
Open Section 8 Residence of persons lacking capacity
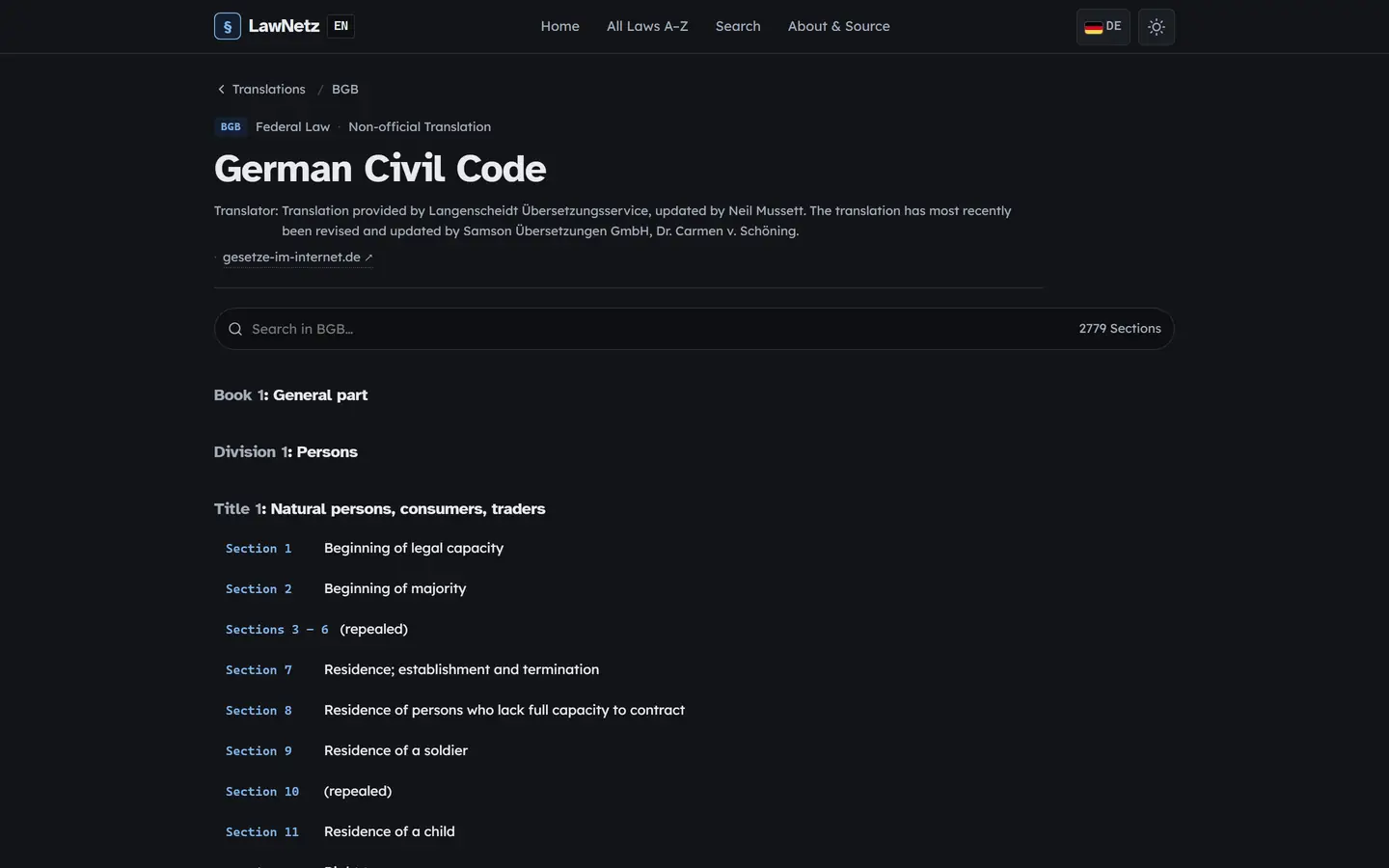point(694,710)
